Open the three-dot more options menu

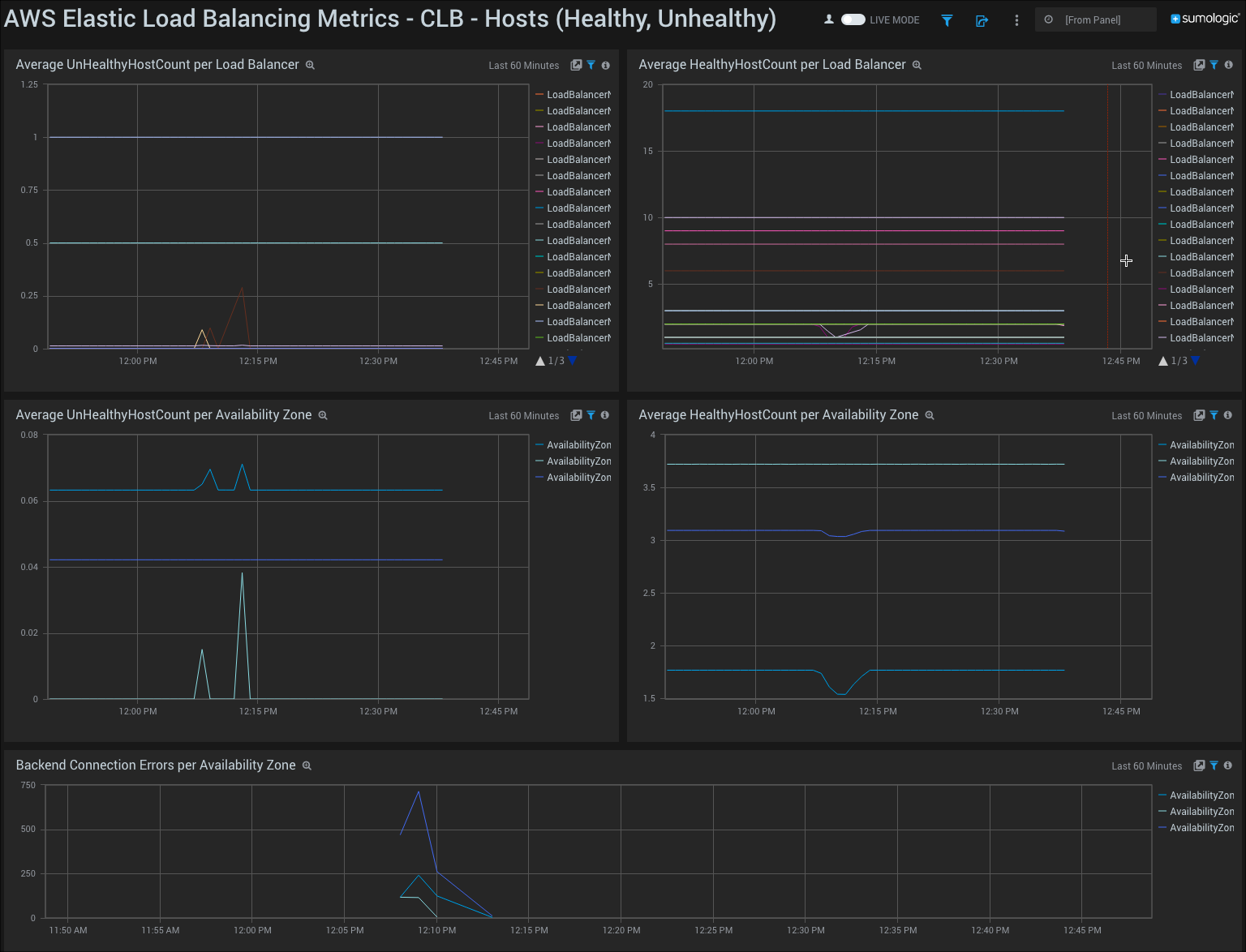[1016, 19]
